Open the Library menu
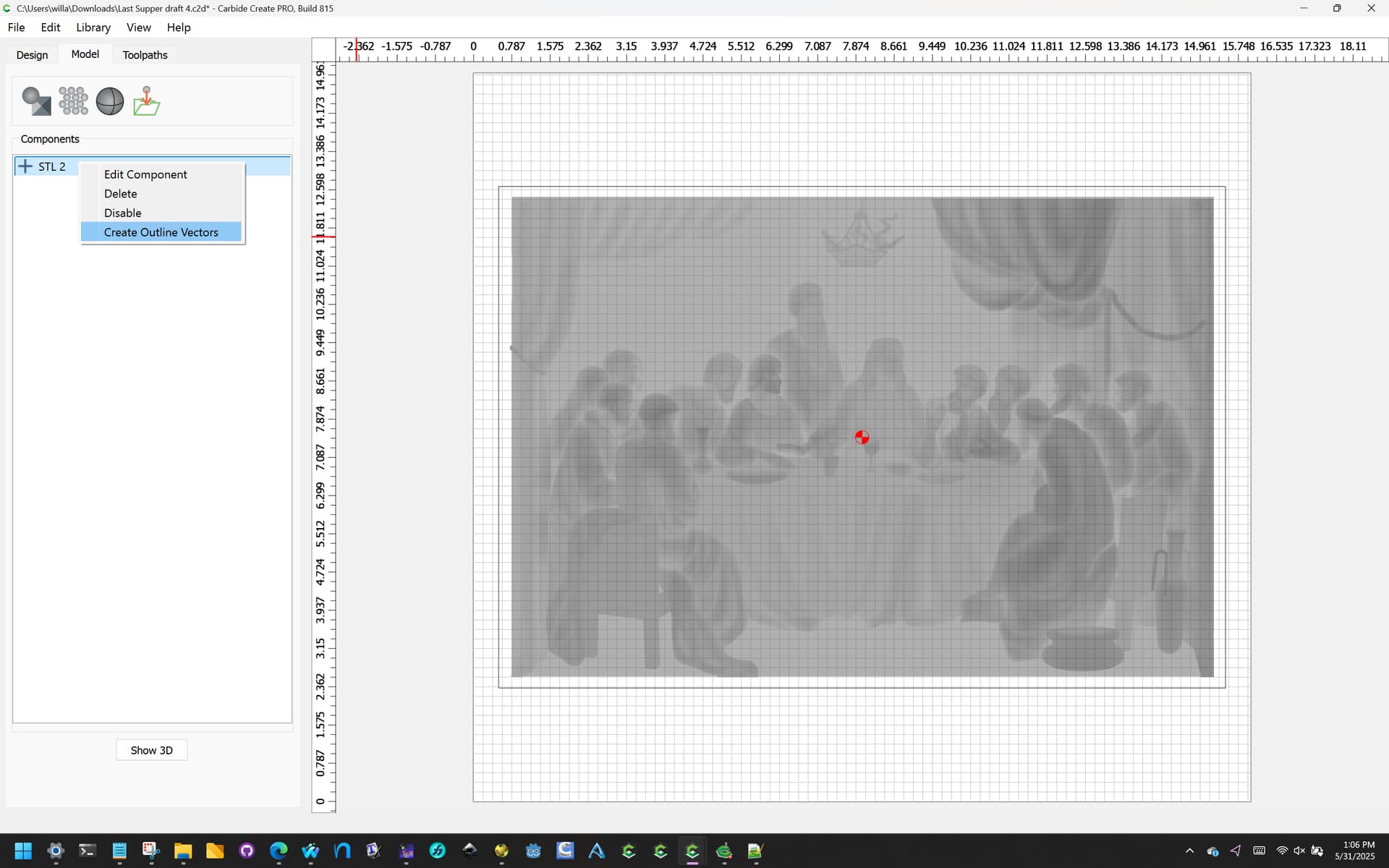 point(93,27)
